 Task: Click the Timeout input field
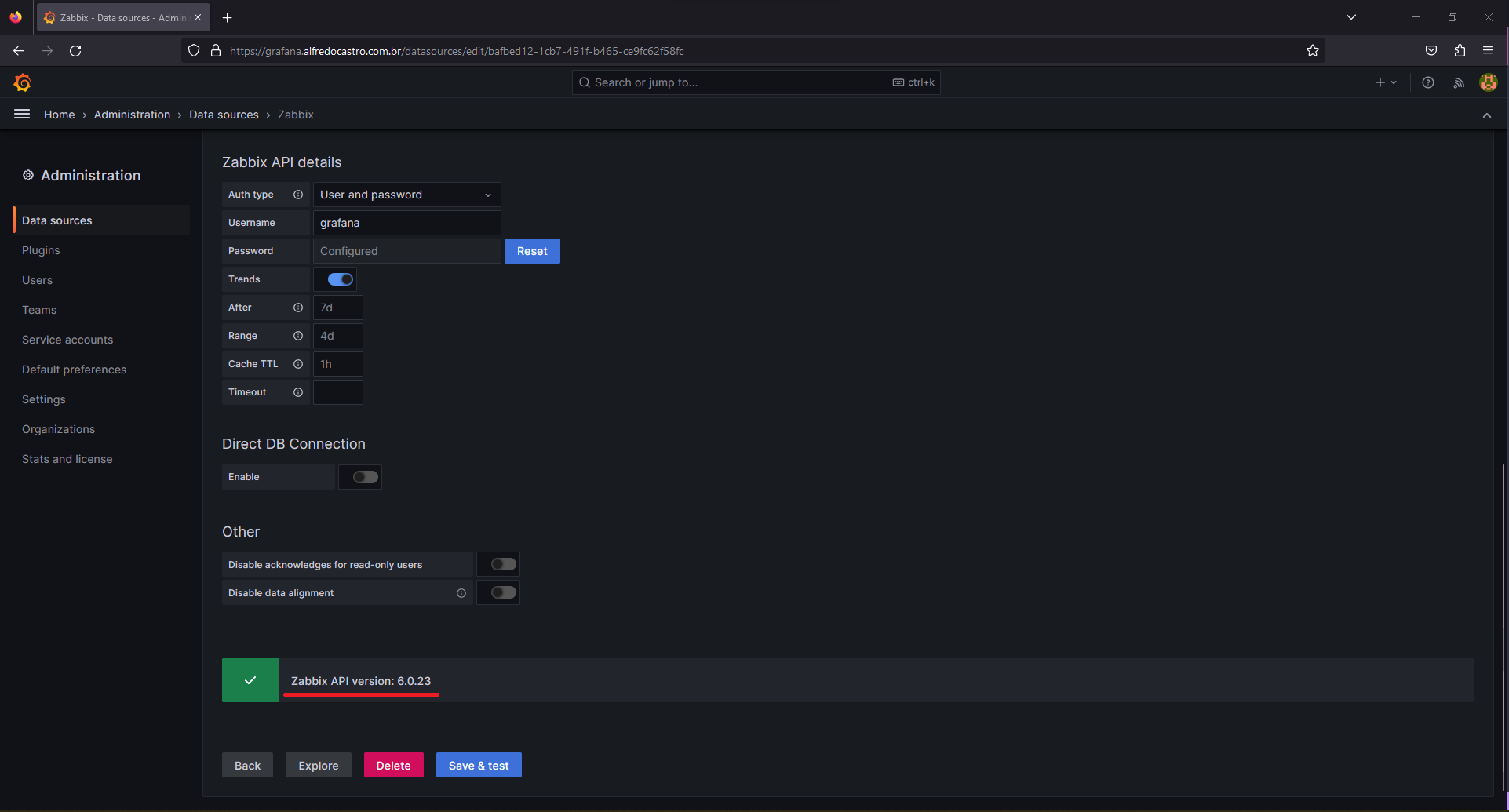[338, 392]
